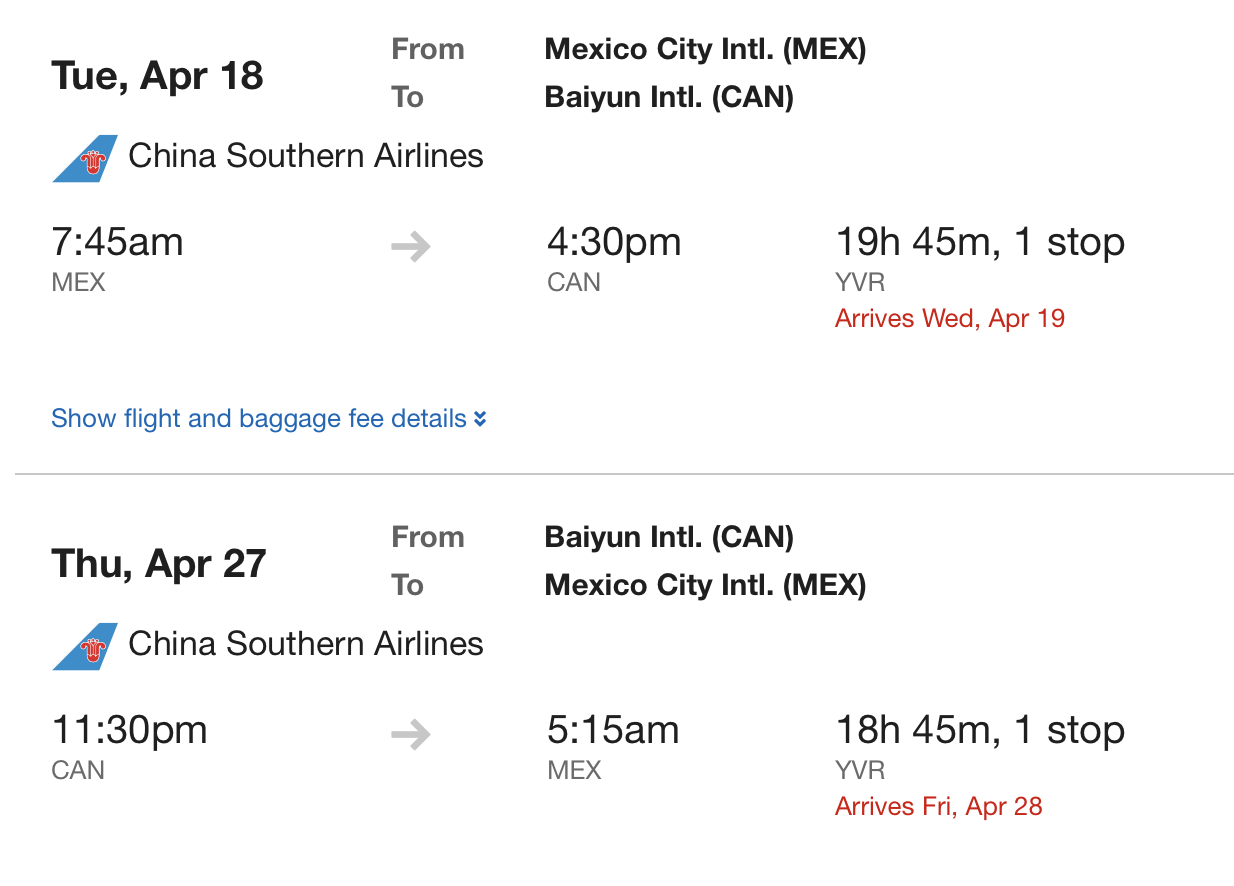Click the Arrives Wed, Apr 19 notice

(949, 317)
